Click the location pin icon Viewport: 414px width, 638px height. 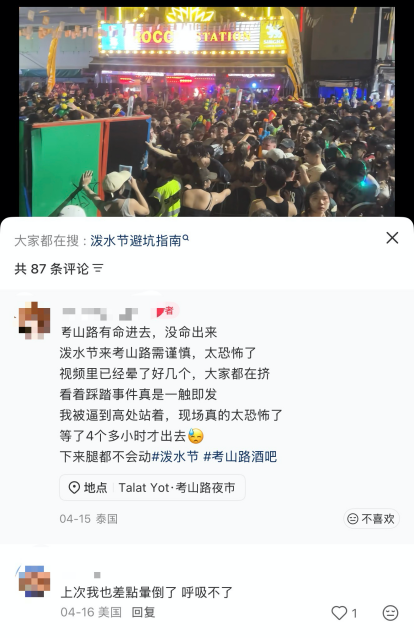tap(74, 487)
